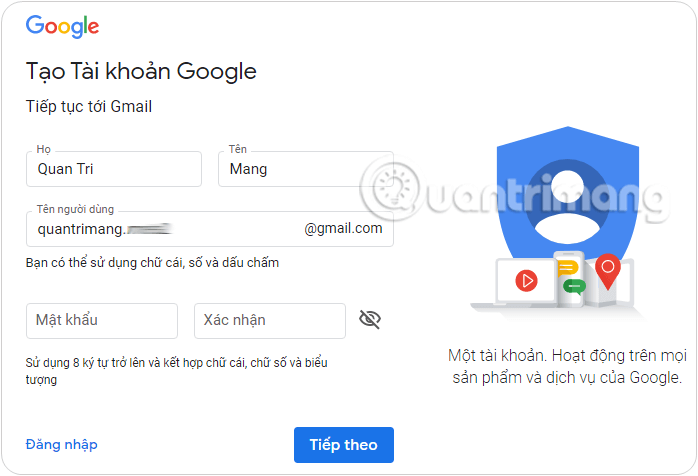Click the blue shield account illustration
Image resolution: width=698 pixels, height=476 pixels.
568,196
